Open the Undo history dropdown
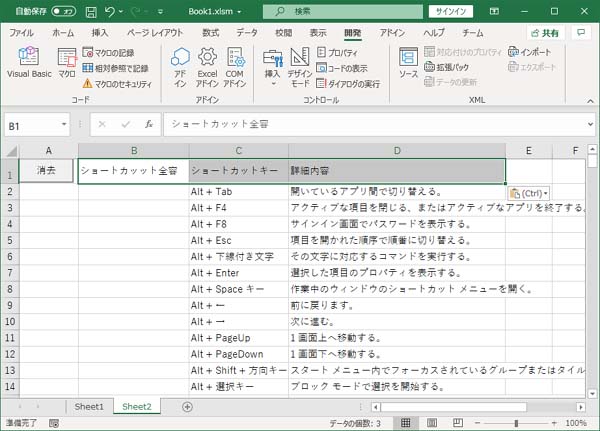 click(x=121, y=12)
